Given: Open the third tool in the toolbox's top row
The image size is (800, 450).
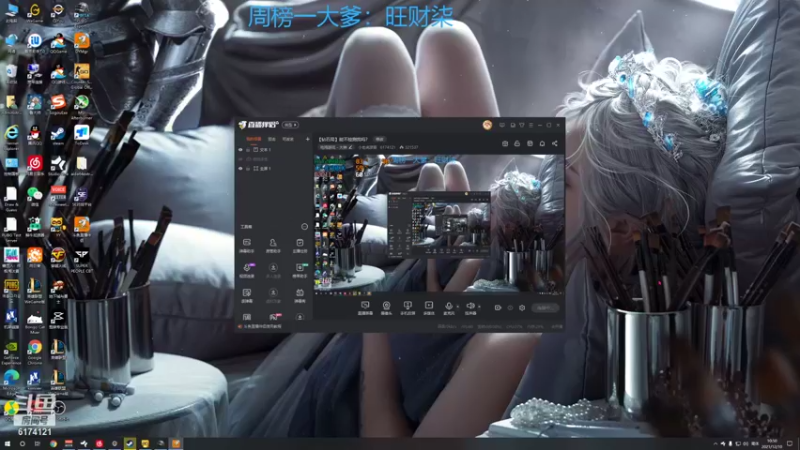Looking at the screenshot, I should point(299,245).
